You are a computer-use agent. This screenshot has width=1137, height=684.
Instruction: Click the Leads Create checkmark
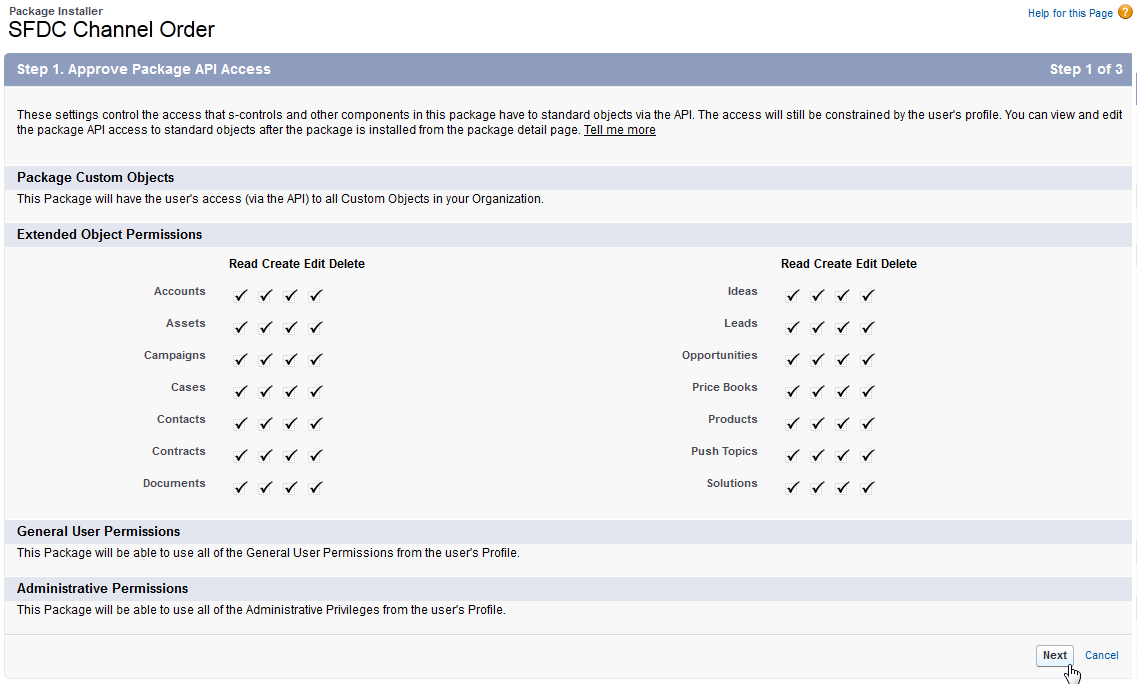[817, 327]
